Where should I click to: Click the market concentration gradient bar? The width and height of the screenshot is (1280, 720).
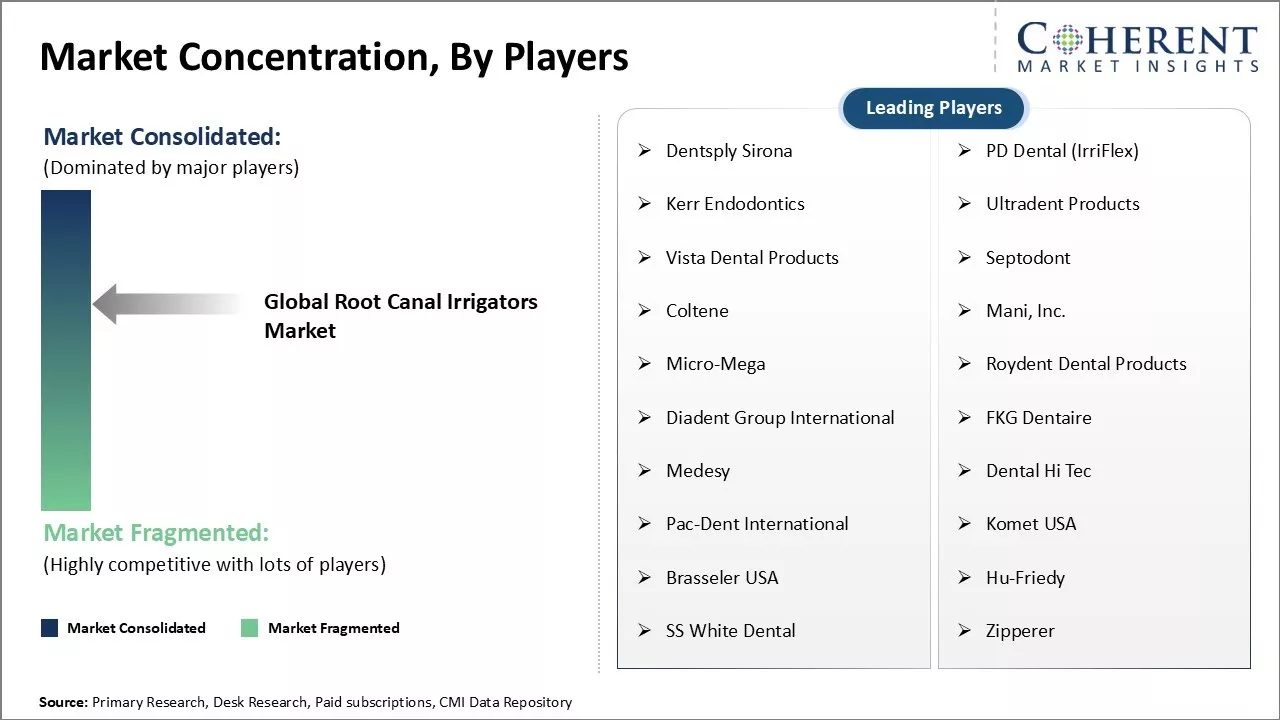pos(66,350)
